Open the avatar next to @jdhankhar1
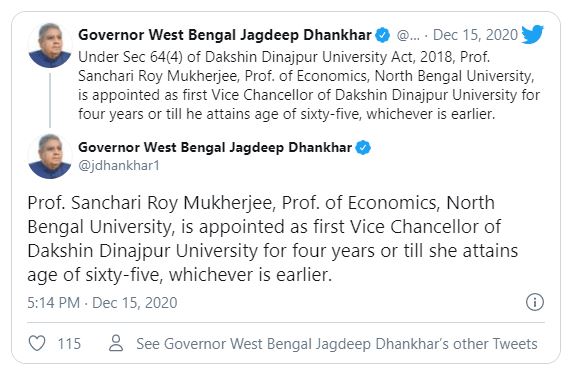 tap(50, 156)
